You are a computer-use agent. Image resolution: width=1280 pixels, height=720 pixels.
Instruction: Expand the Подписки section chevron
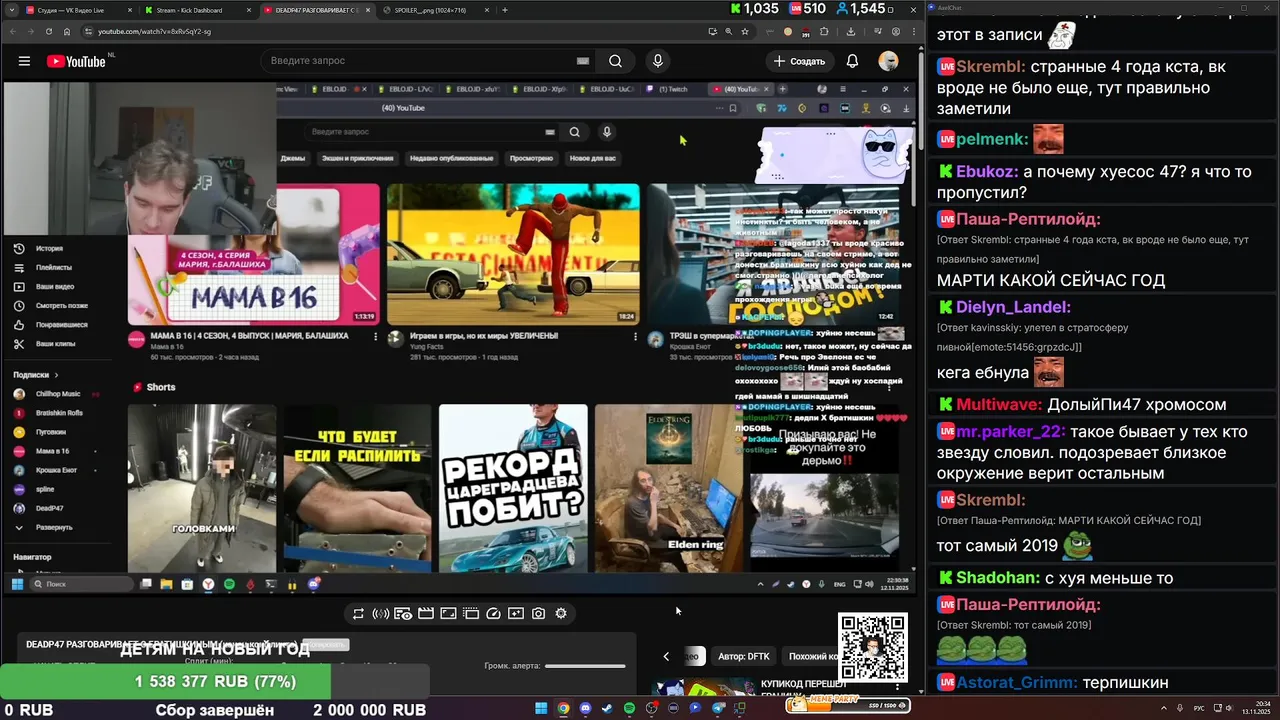click(x=58, y=375)
